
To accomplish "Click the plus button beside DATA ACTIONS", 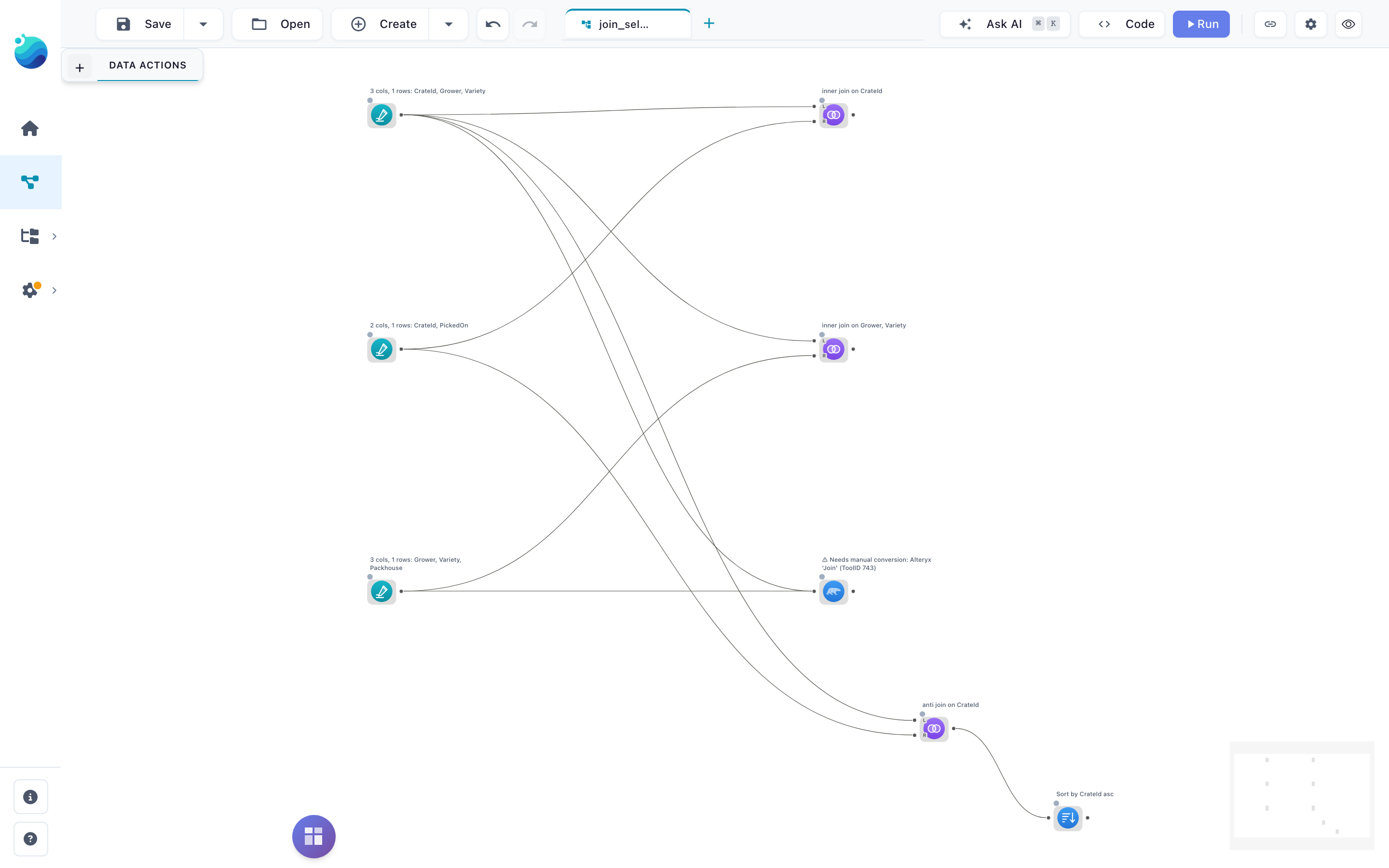I will [80, 68].
